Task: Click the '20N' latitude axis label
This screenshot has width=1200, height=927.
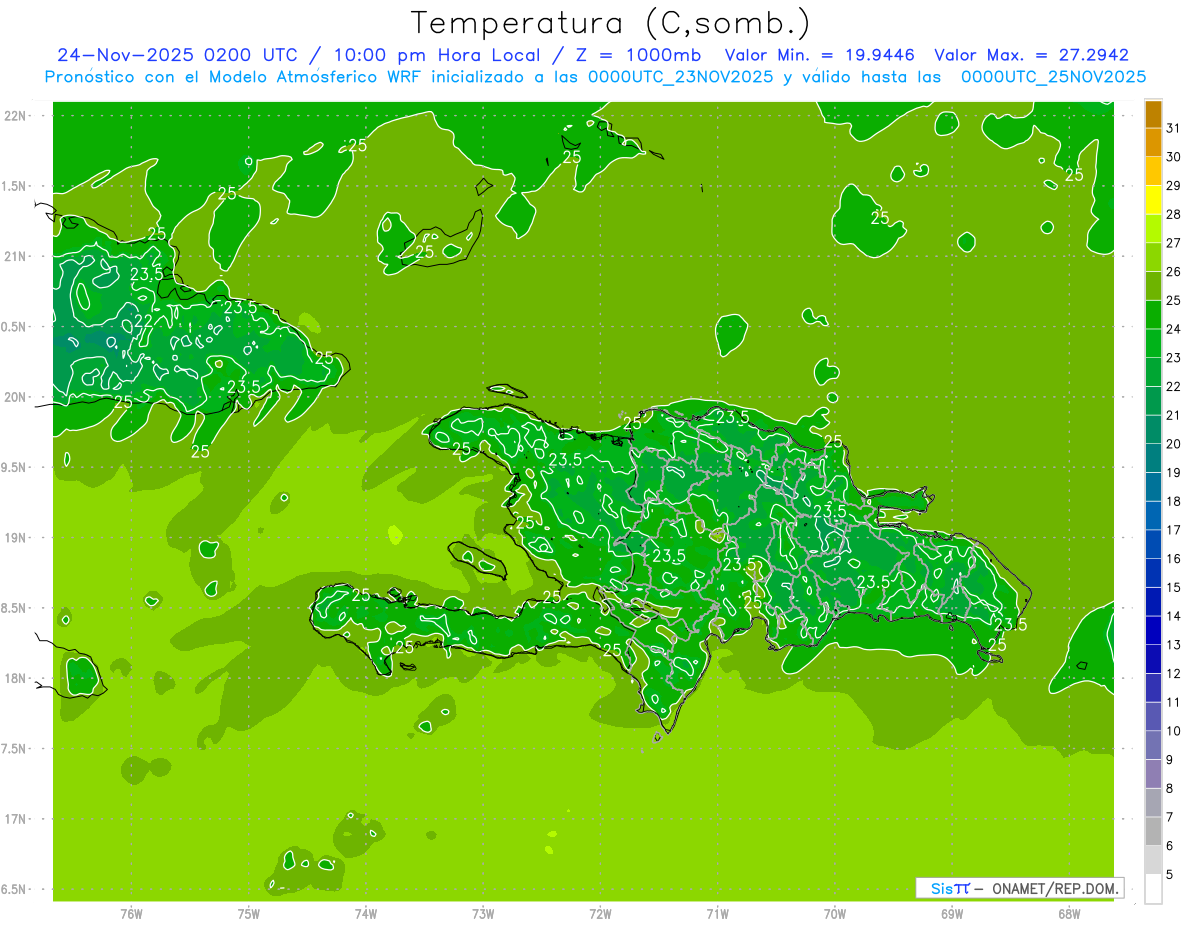Action: click(x=14, y=397)
